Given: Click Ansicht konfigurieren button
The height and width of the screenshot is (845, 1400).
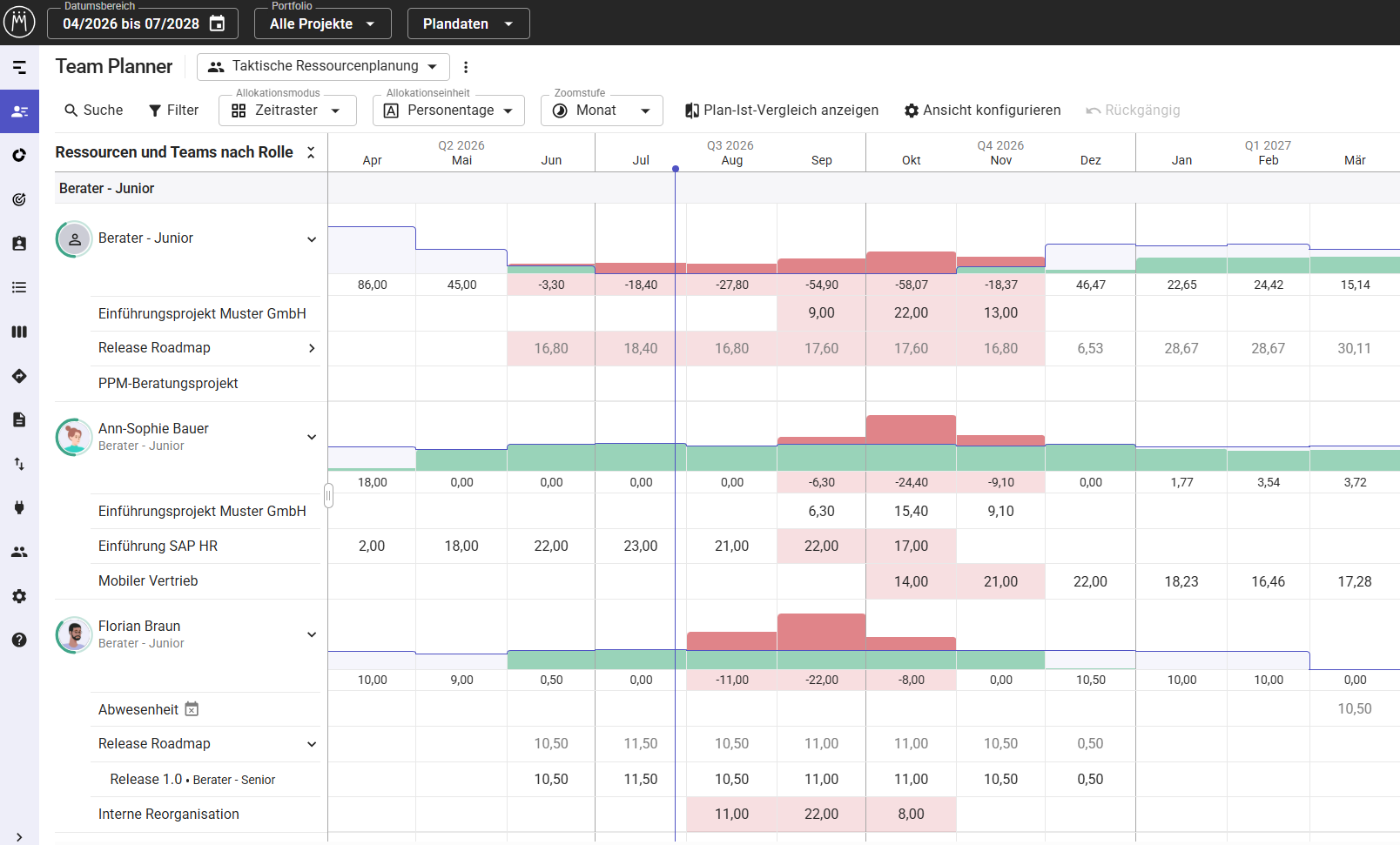Looking at the screenshot, I should 982,111.
